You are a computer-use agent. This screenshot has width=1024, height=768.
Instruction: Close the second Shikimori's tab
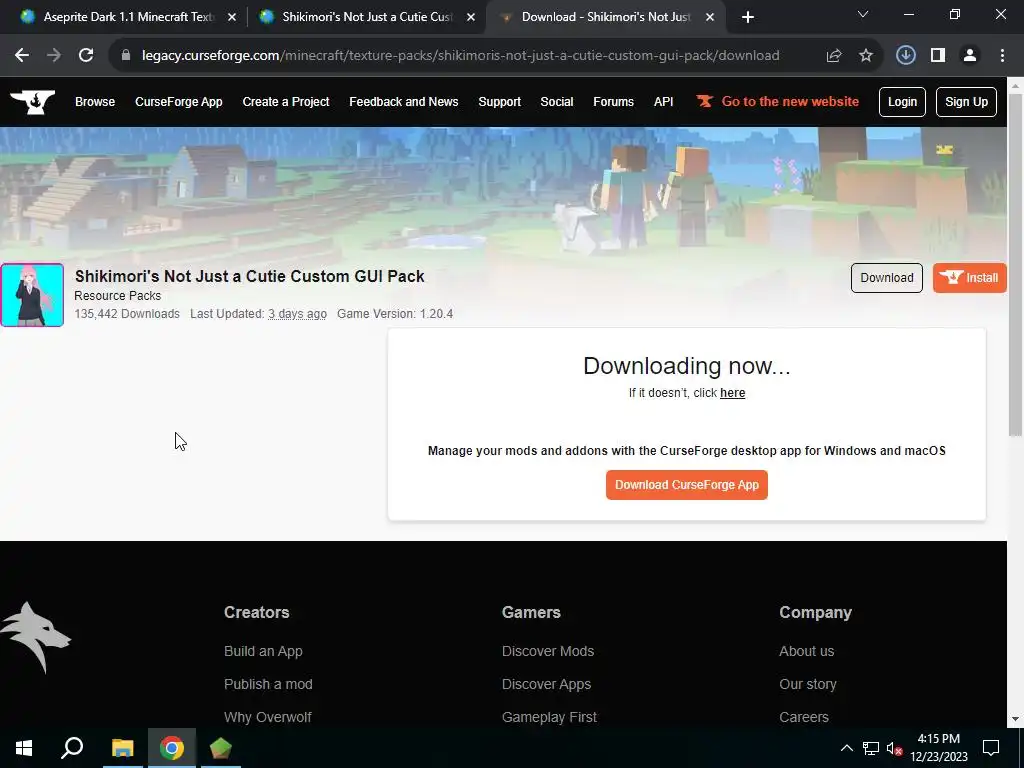tap(471, 18)
